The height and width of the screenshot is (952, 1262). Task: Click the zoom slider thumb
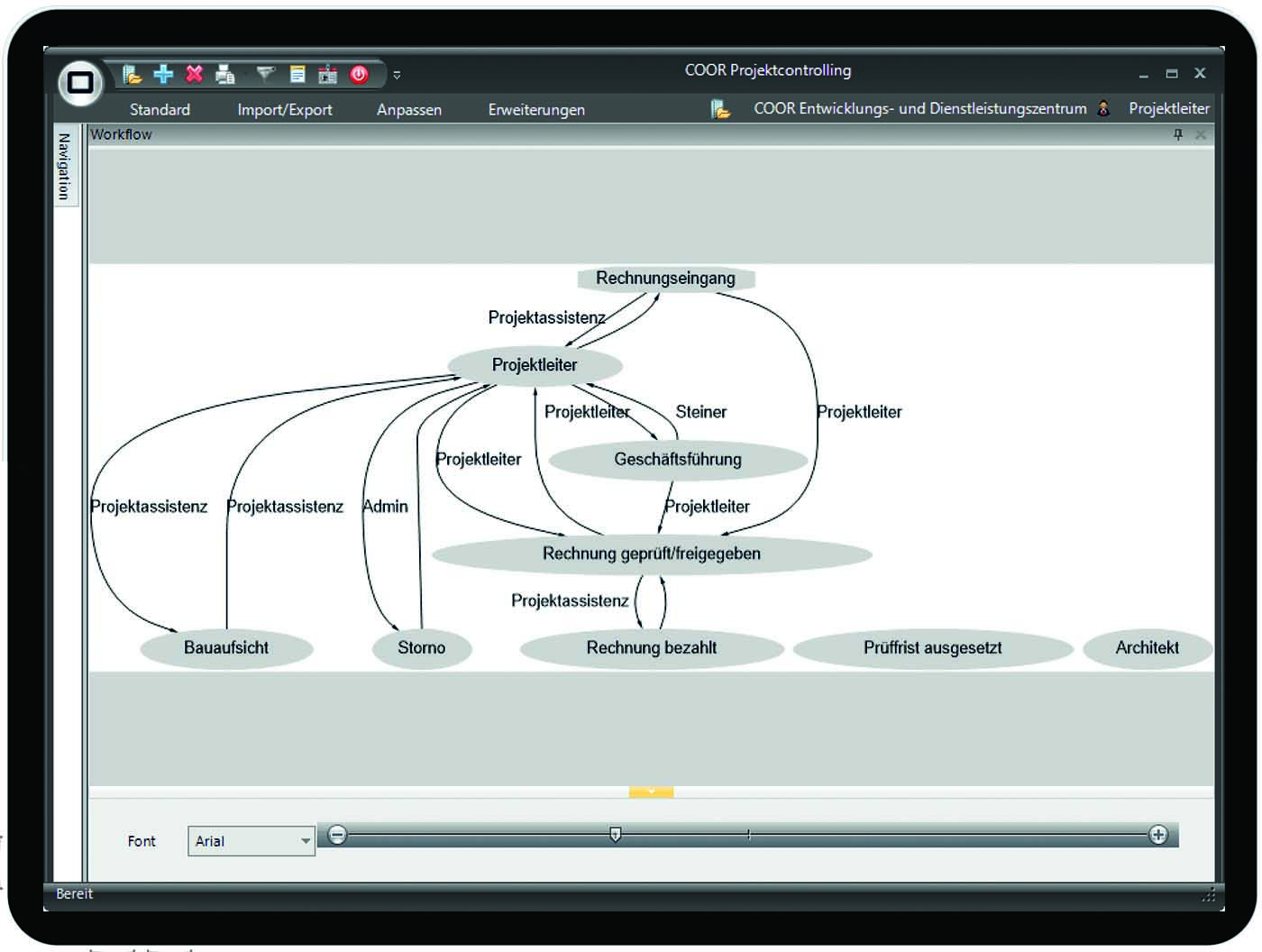click(616, 835)
